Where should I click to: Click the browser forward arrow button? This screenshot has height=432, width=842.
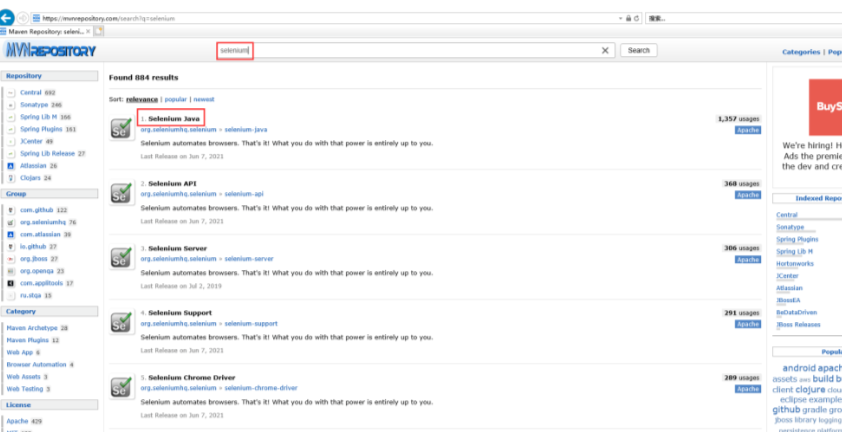23,18
